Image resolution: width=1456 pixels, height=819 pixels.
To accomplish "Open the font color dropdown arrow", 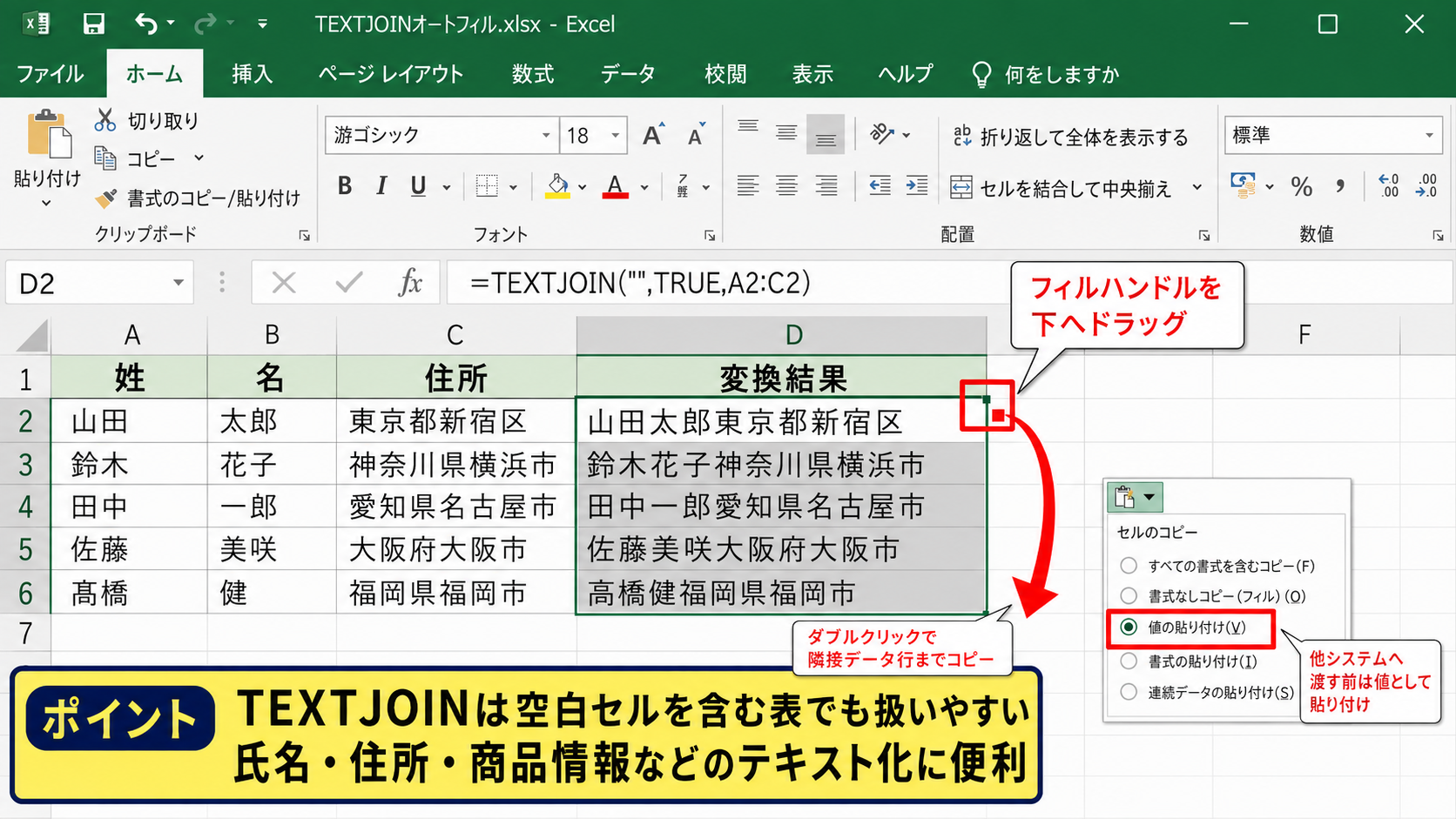I will [644, 187].
